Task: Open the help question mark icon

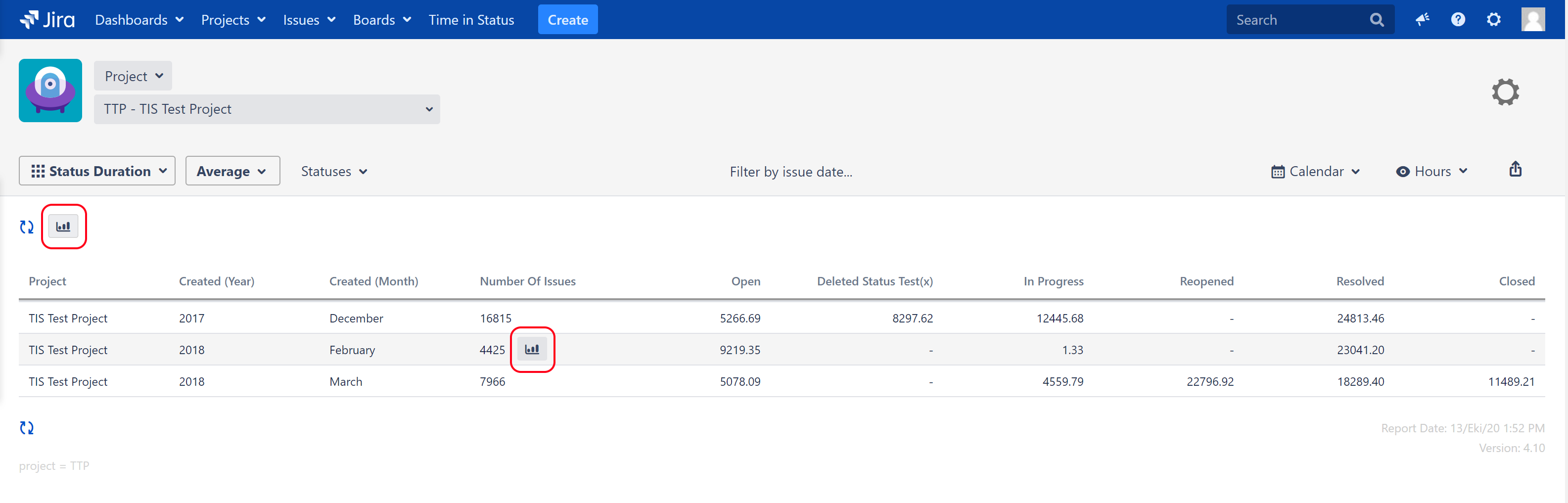Action: 1457,20
